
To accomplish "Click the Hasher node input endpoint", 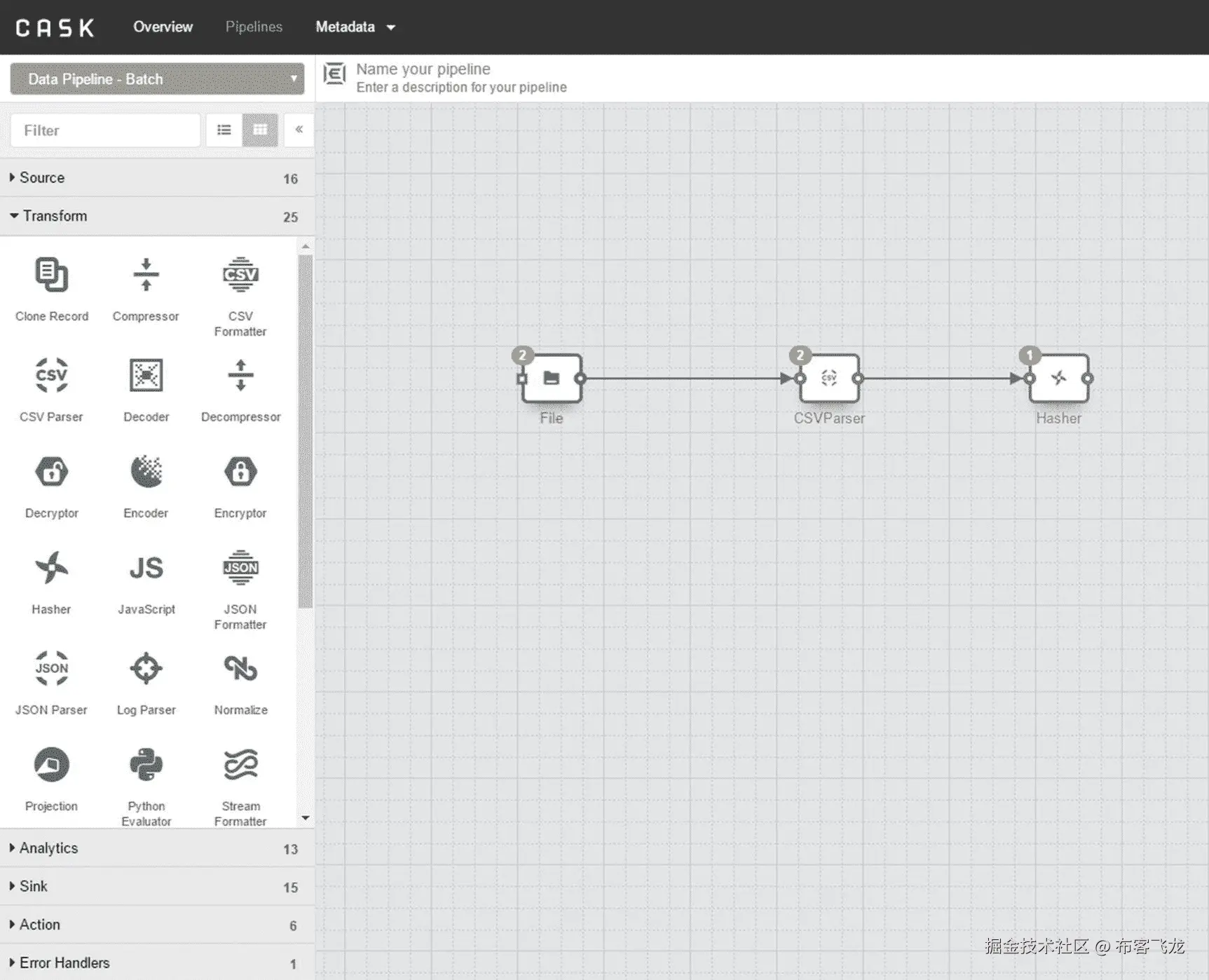I will click(1030, 379).
